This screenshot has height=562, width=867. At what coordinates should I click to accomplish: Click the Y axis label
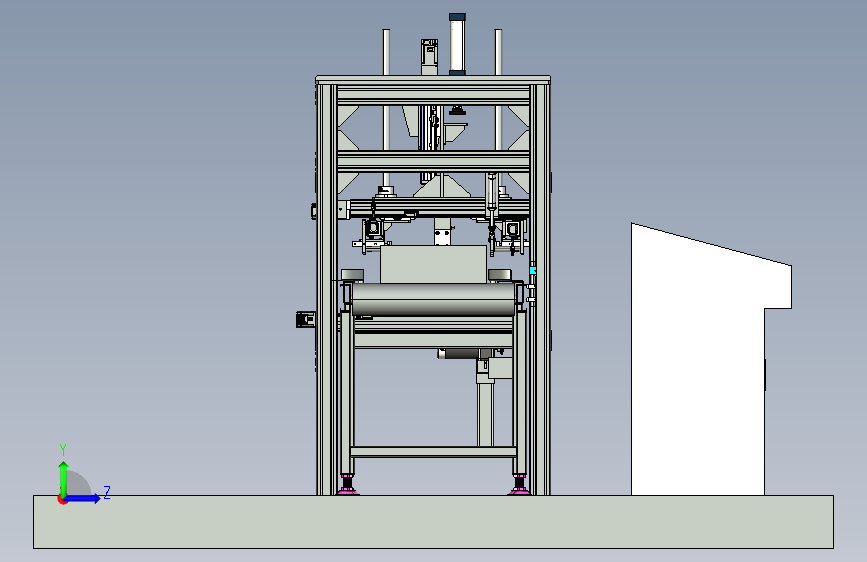[63, 450]
